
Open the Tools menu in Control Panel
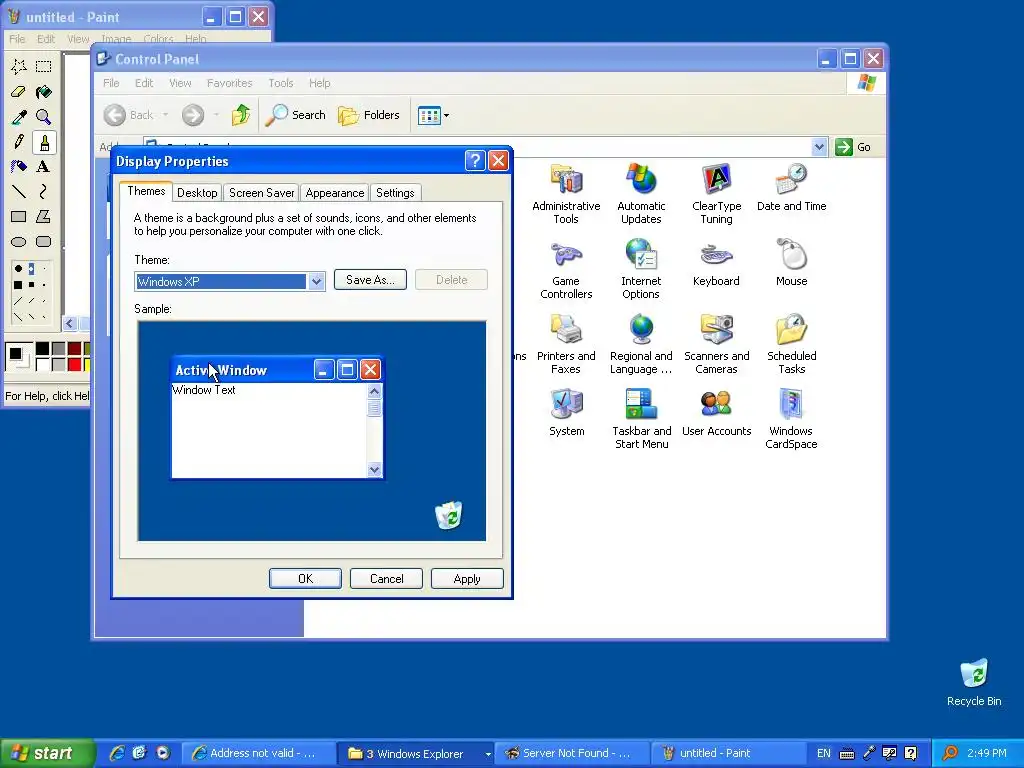coord(281,83)
